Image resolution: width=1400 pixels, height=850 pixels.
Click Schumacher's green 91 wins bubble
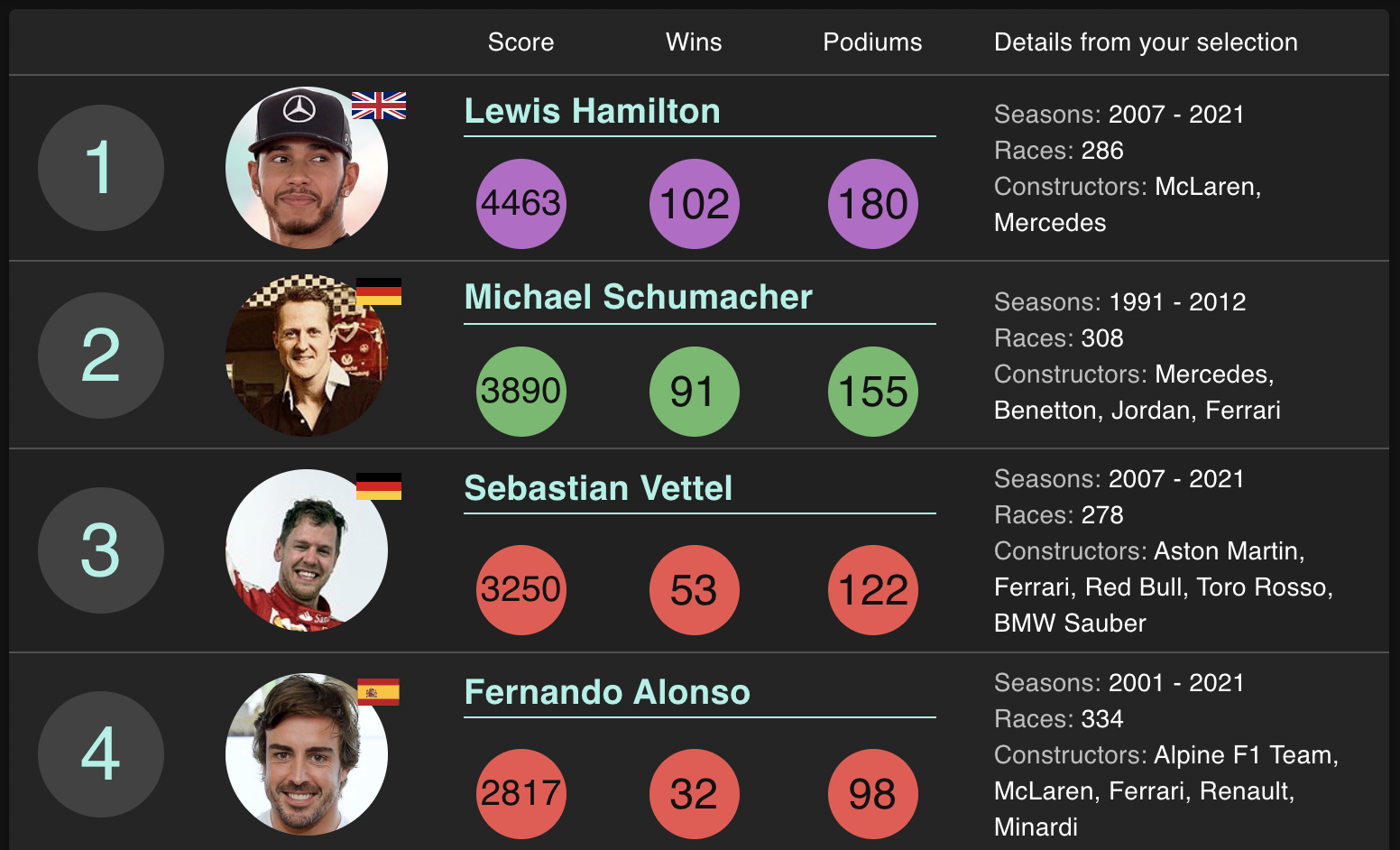point(694,392)
